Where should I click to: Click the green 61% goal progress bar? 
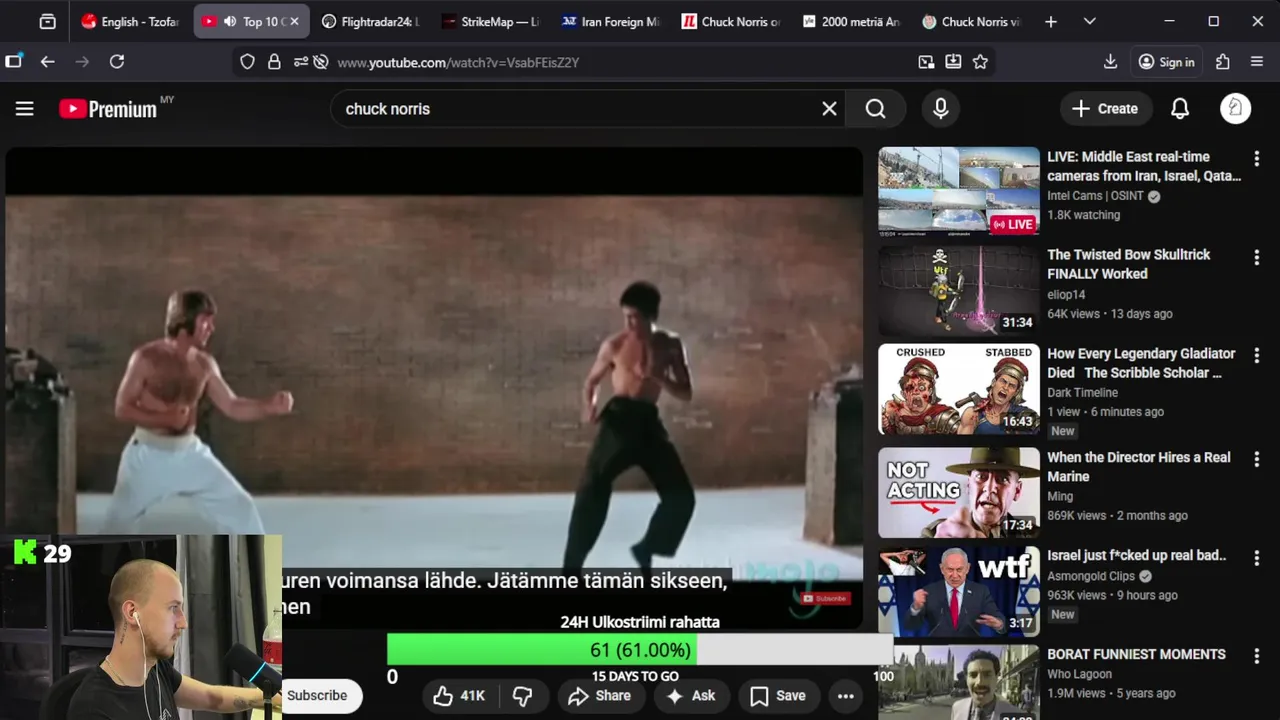click(541, 650)
